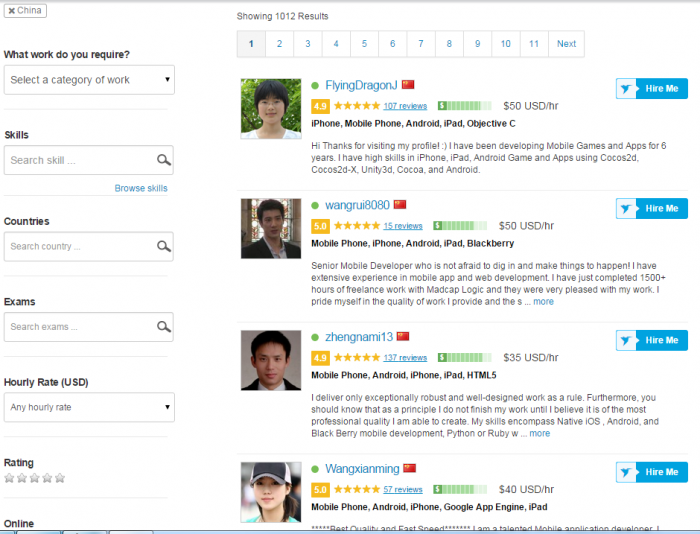The image size is (700, 534).
Task: Open Wangxianming's profile photo
Action: [270, 490]
